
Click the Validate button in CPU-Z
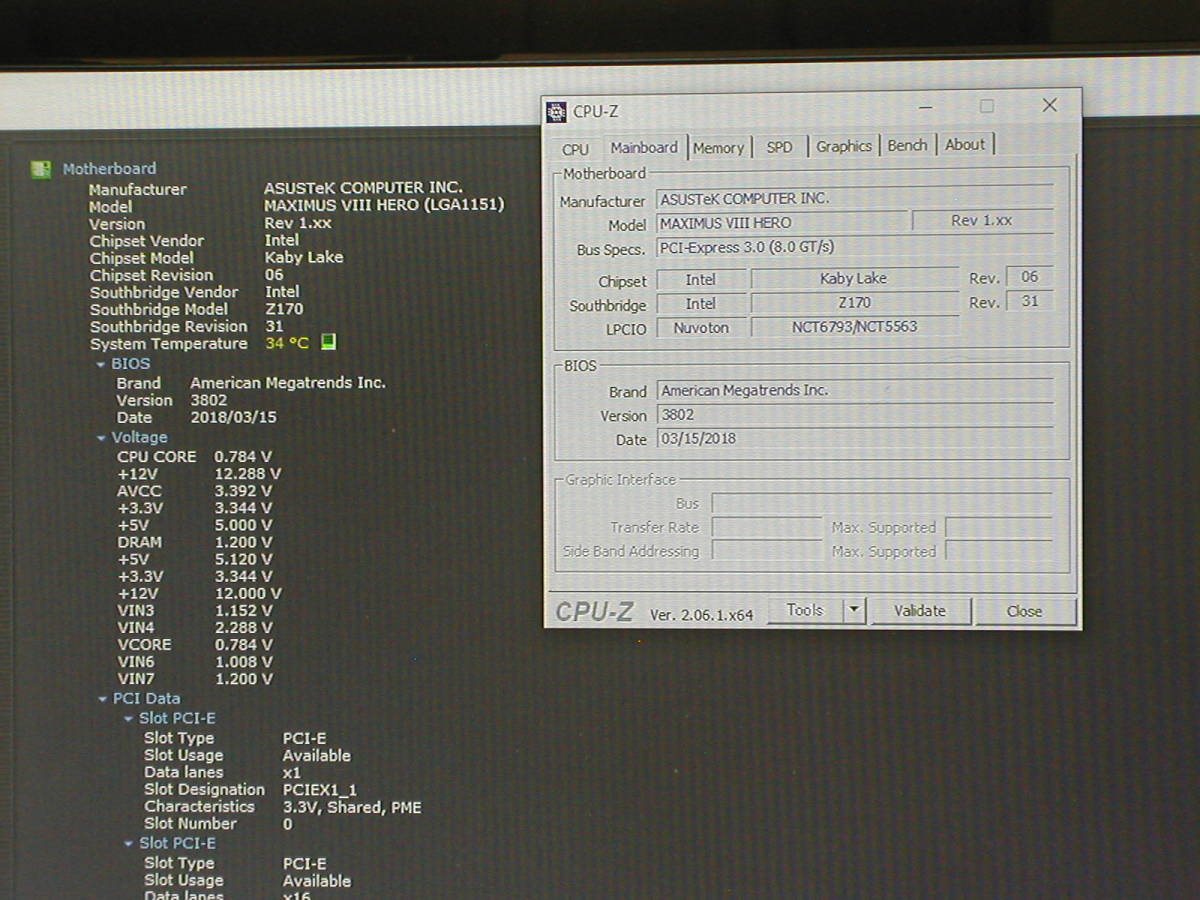(x=920, y=610)
